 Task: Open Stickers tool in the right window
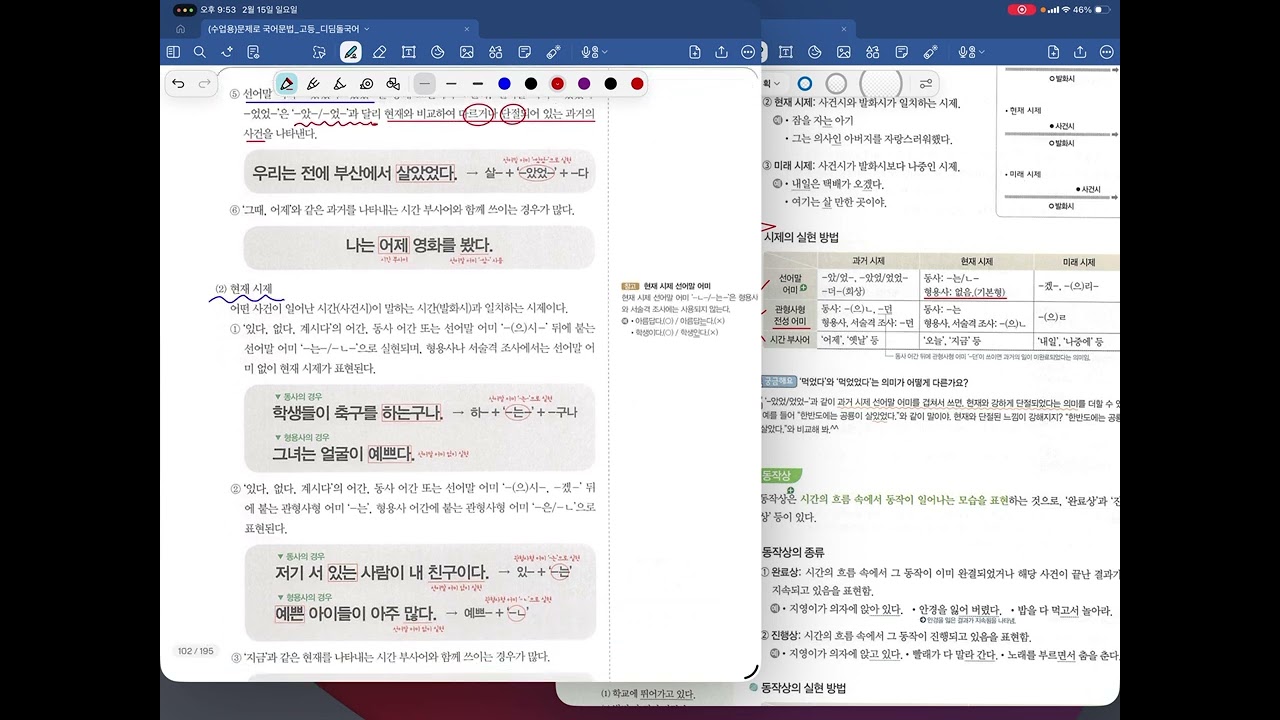click(815, 52)
